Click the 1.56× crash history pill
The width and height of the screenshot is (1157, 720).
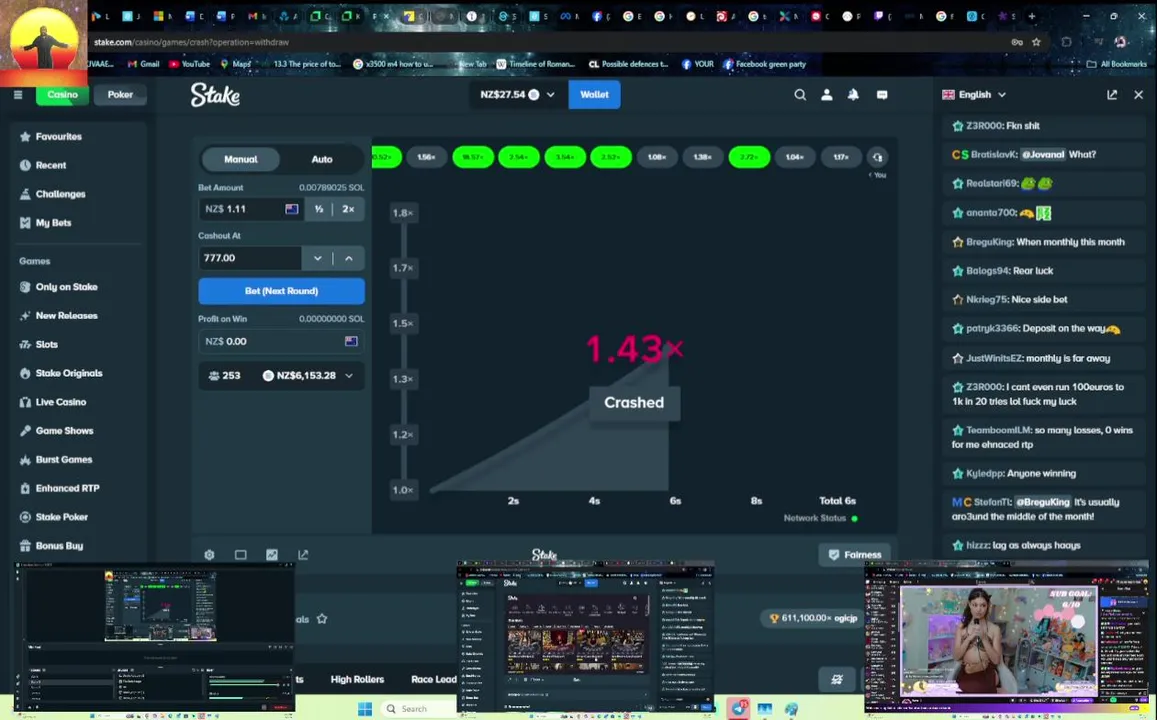(x=426, y=157)
